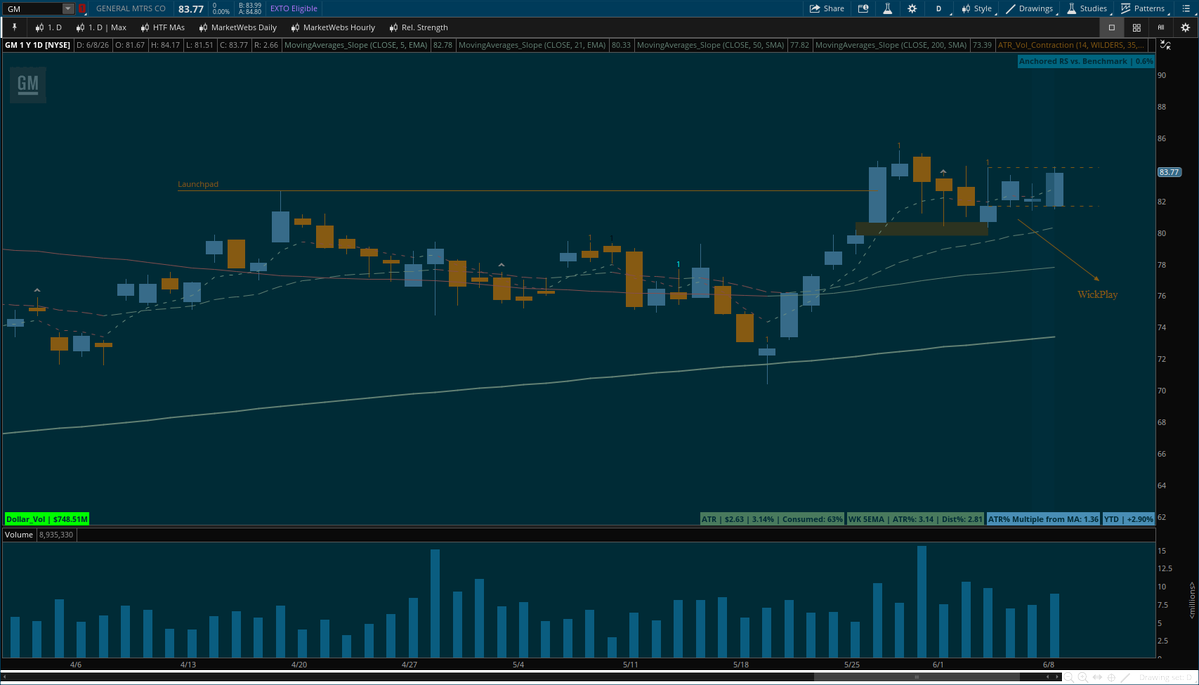
Task: Switch to four-chart grid layout icon
Action: point(1137,28)
